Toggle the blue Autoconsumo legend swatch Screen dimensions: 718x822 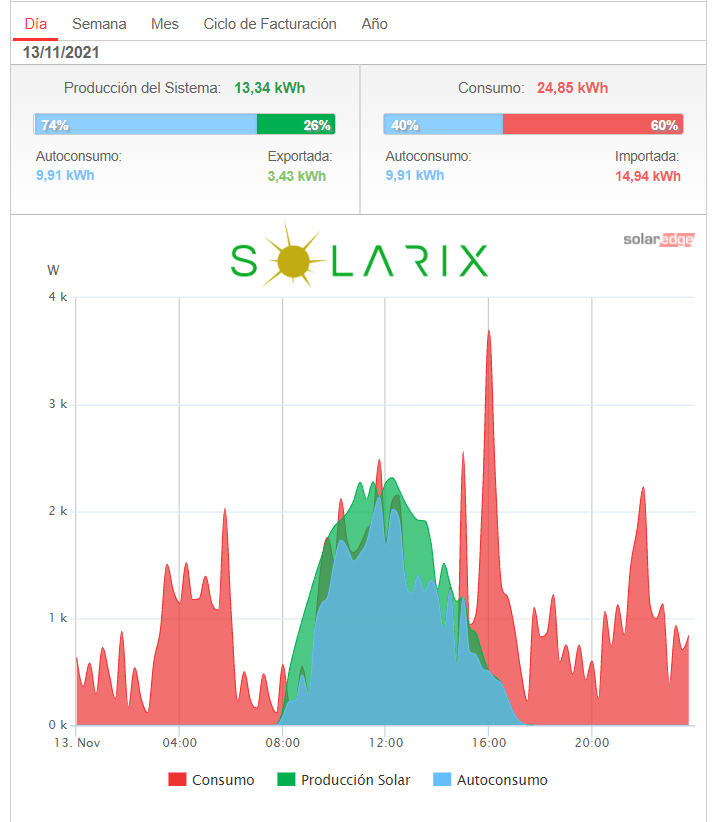(x=442, y=780)
